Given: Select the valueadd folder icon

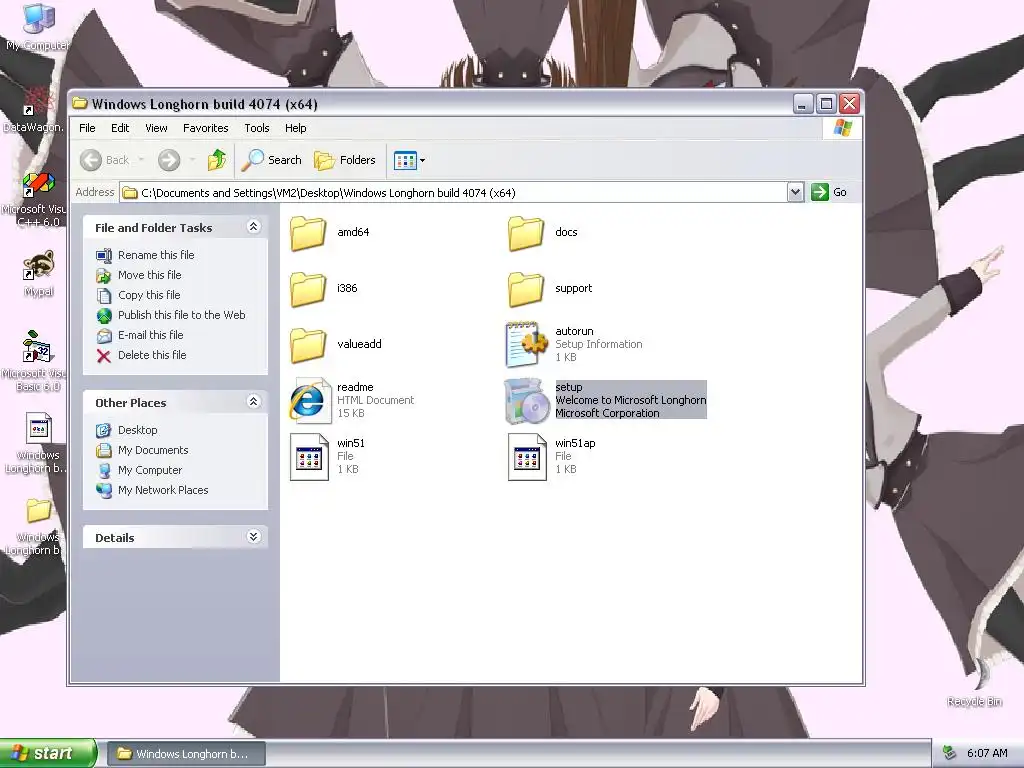Looking at the screenshot, I should 308,345.
